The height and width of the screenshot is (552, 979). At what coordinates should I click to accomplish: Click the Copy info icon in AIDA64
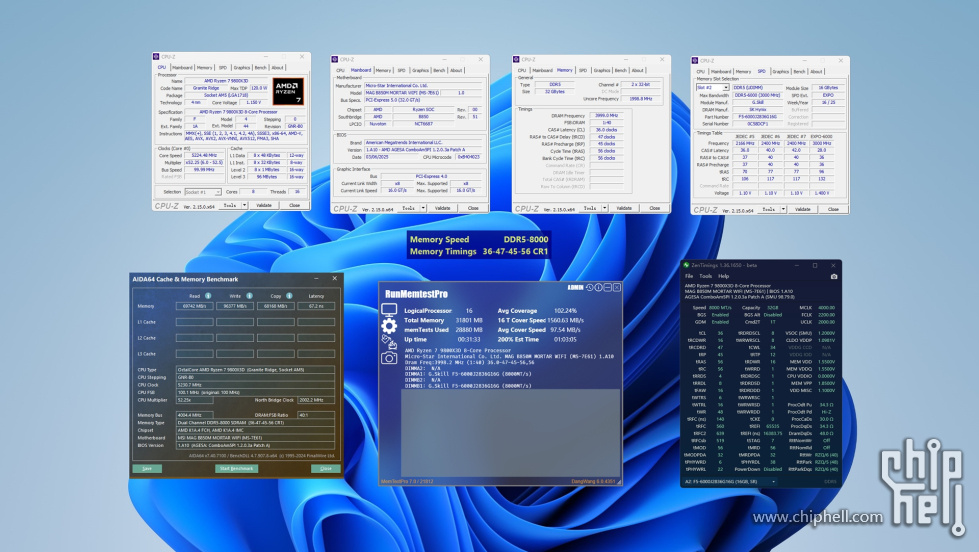(x=289, y=295)
